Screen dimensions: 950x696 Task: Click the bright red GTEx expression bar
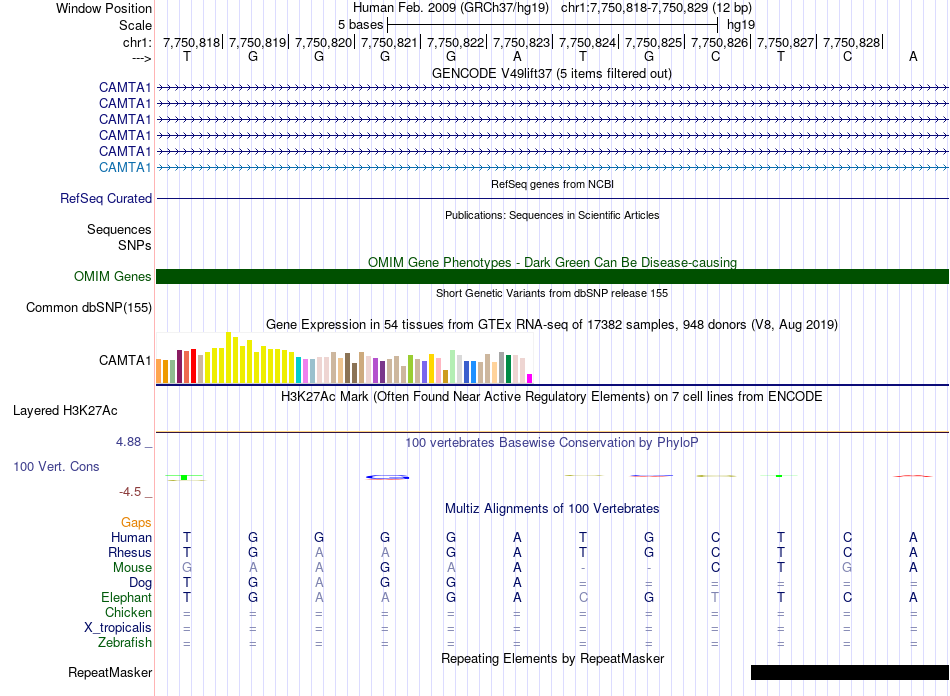pos(193,366)
